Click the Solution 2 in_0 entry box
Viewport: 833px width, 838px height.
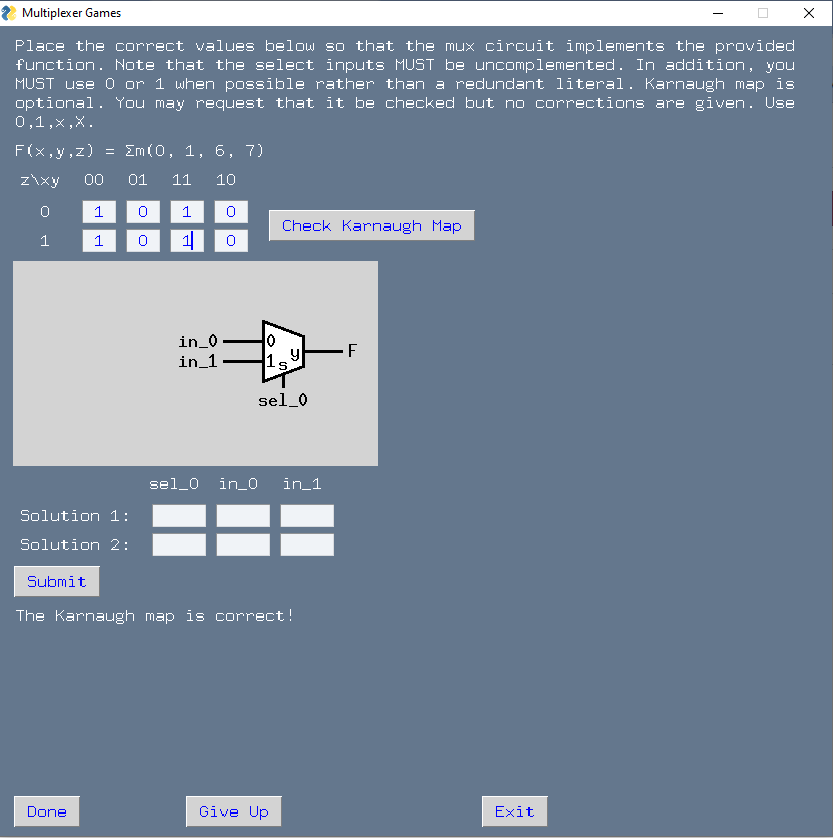click(x=242, y=543)
